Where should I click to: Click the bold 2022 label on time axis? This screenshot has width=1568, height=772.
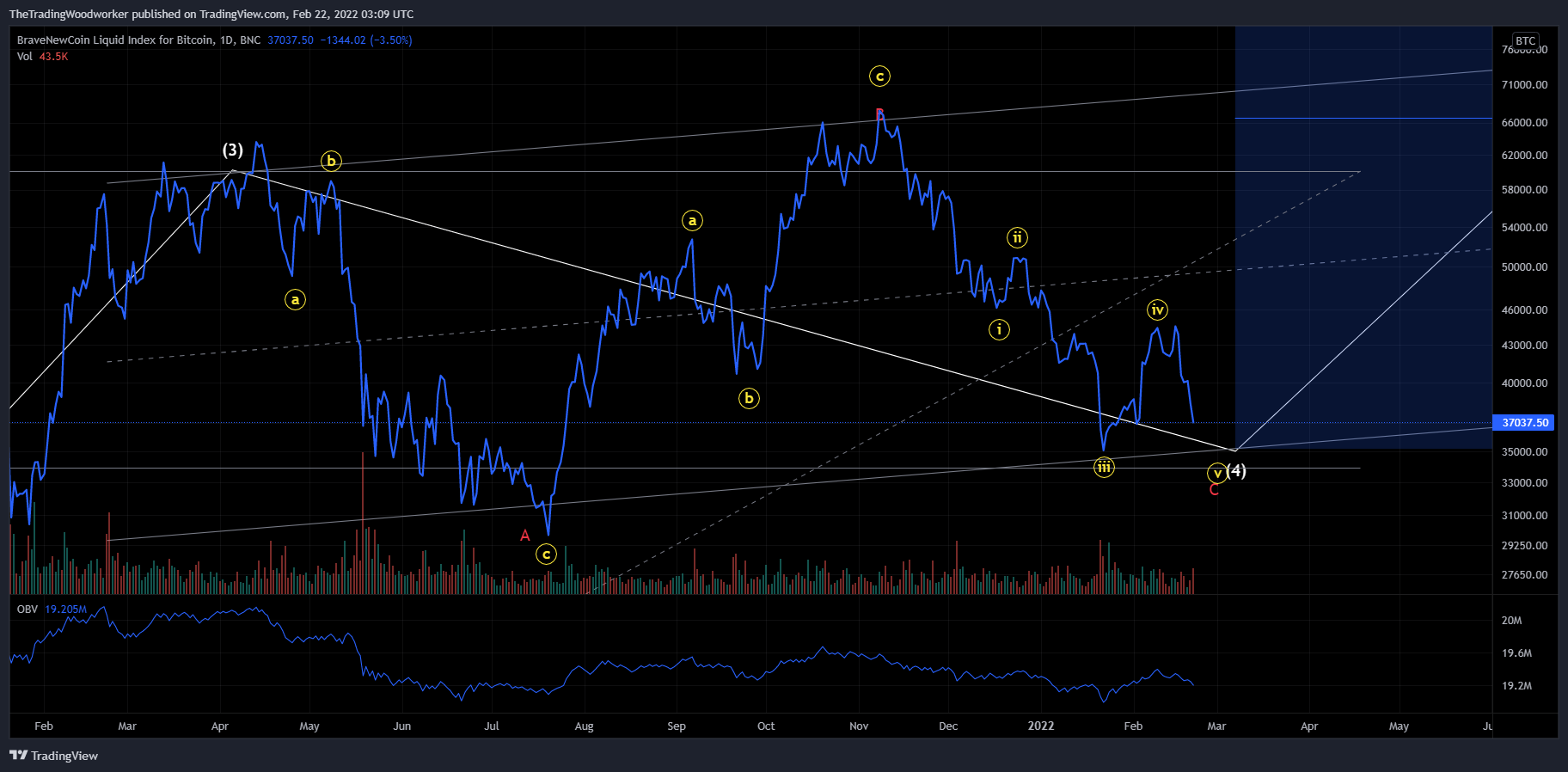pyautogui.click(x=1041, y=726)
